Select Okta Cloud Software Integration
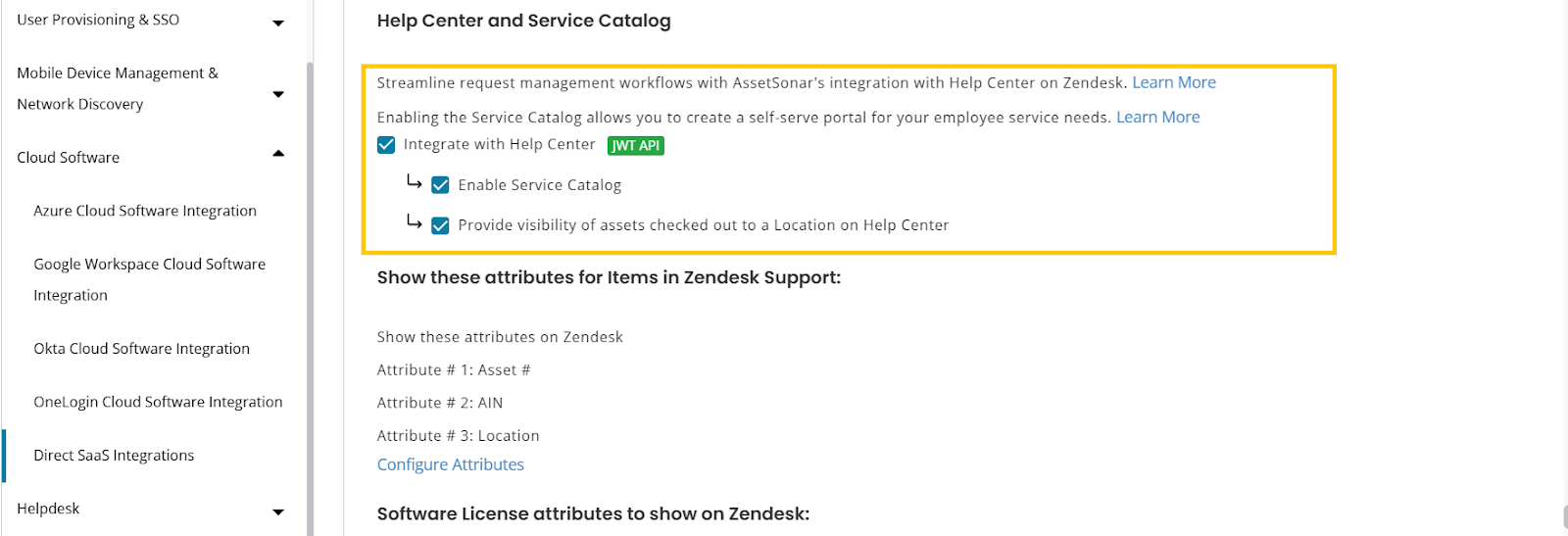This screenshot has height=536, width=1568. (x=141, y=349)
